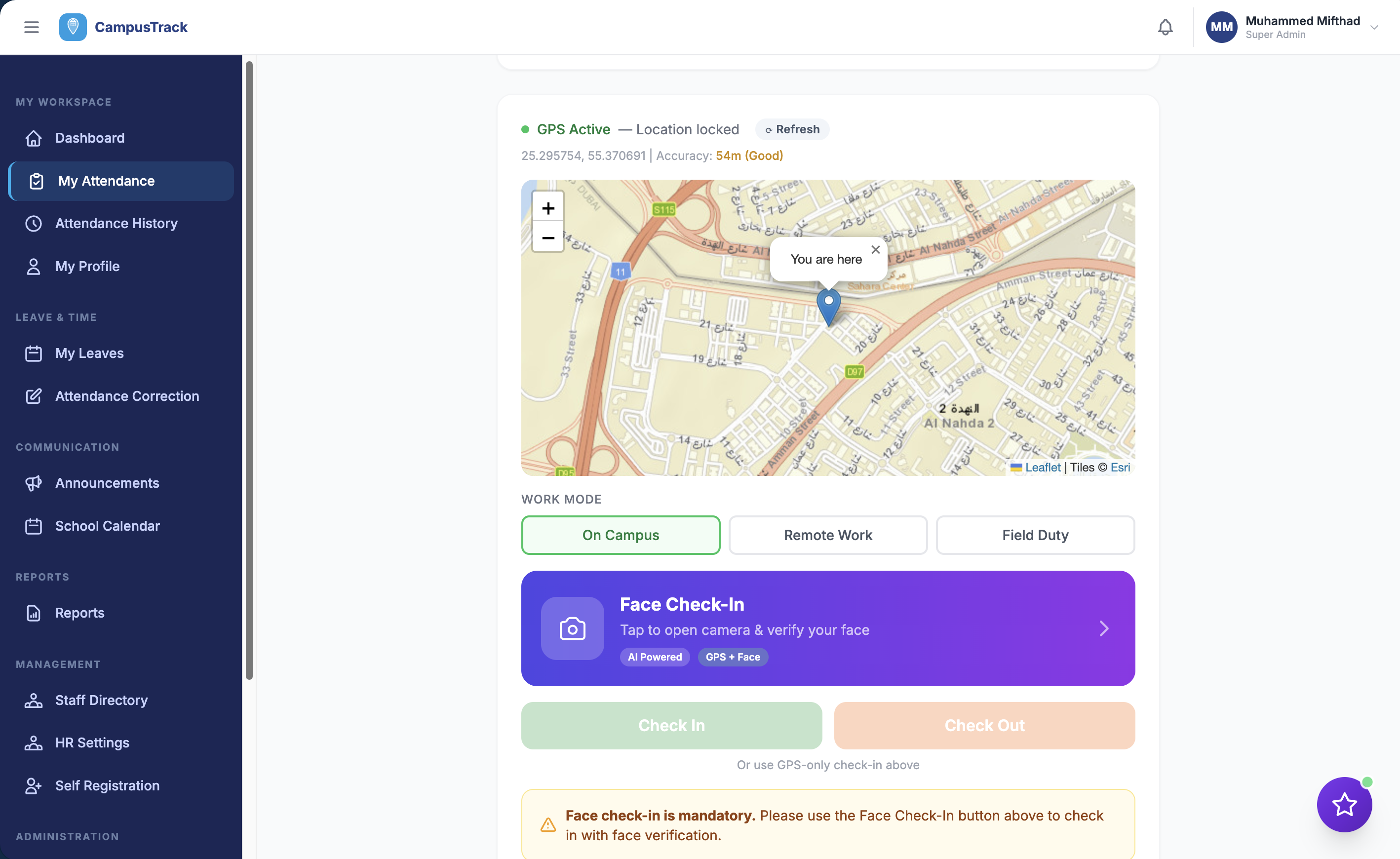Viewport: 1400px width, 859px height.
Task: Expand Face Check-In with chevron arrow
Action: coord(1103,628)
